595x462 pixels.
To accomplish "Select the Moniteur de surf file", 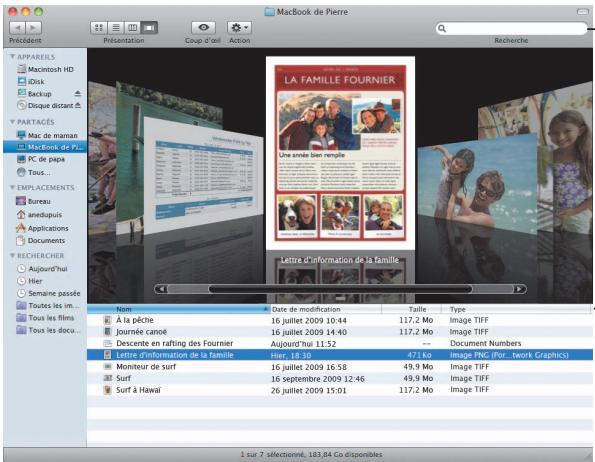I will pyautogui.click(x=340, y=367).
